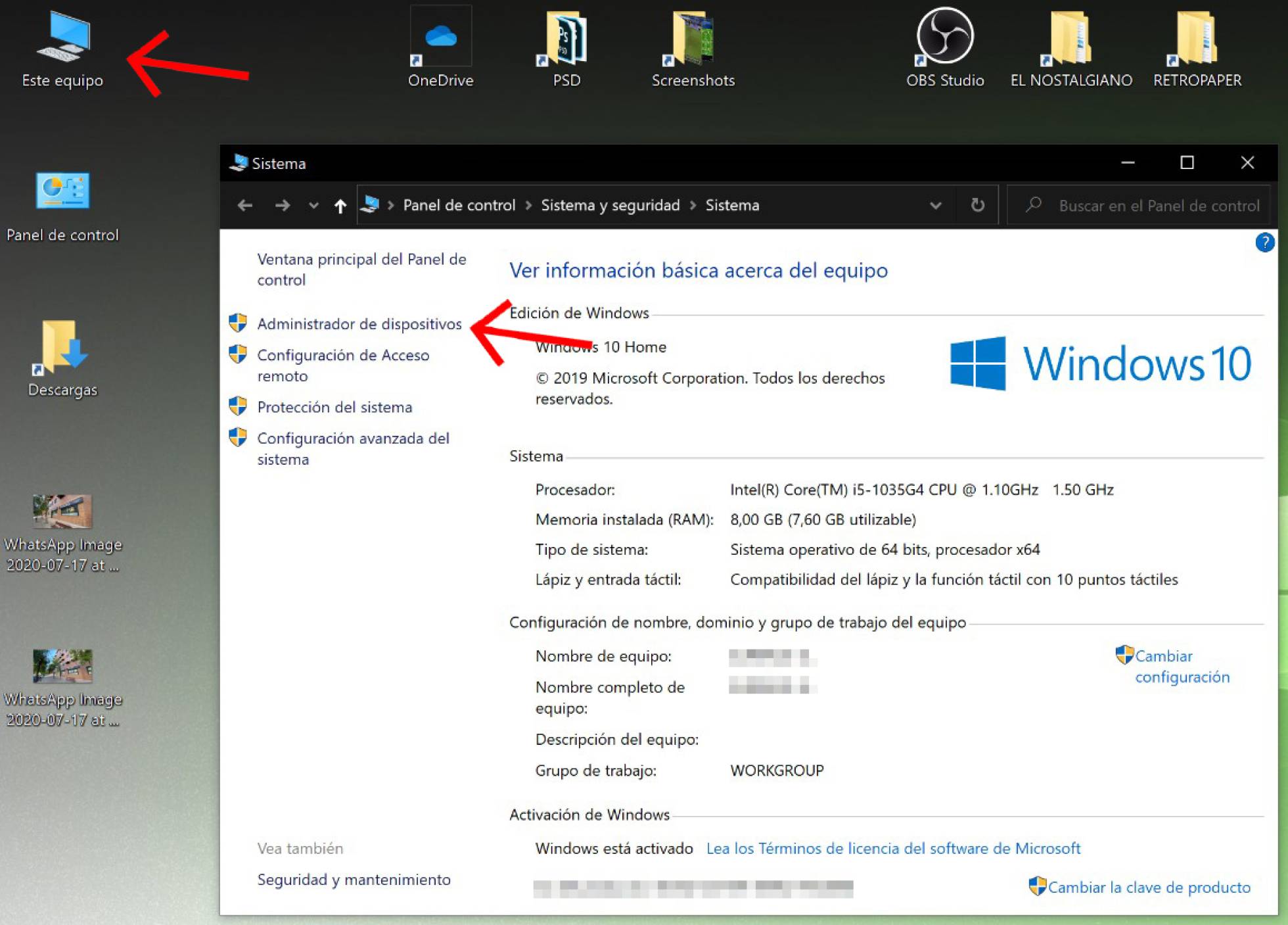Click the Ver información básica acerca del equipo heading
This screenshot has width=1288, height=925.
click(x=699, y=270)
